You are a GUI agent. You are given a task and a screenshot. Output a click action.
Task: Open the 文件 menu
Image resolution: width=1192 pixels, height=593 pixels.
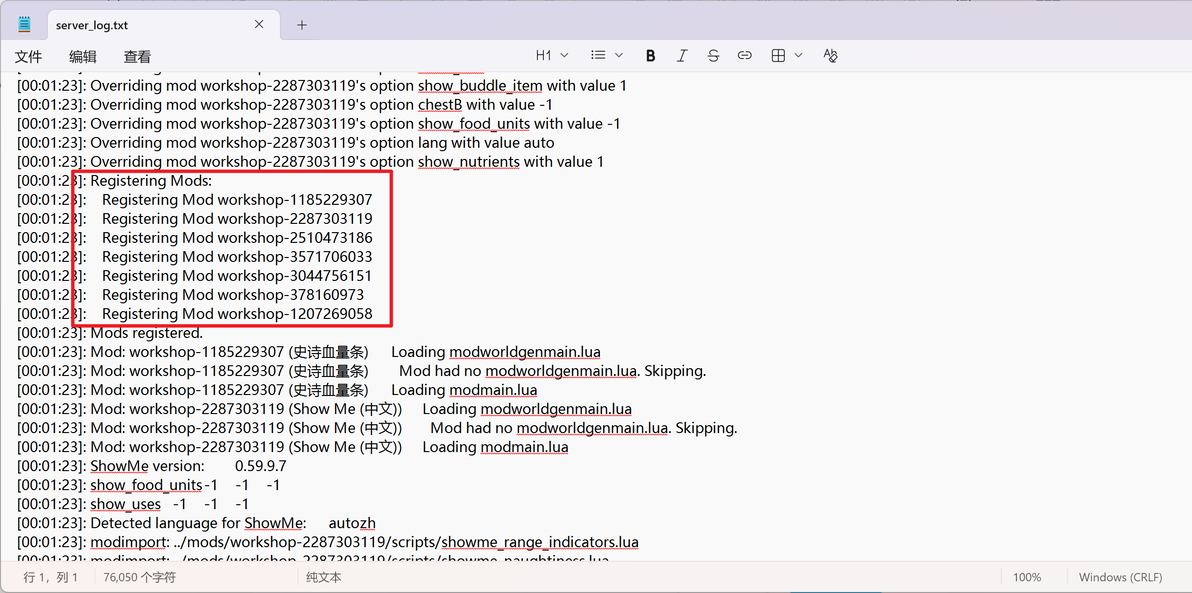tap(29, 56)
